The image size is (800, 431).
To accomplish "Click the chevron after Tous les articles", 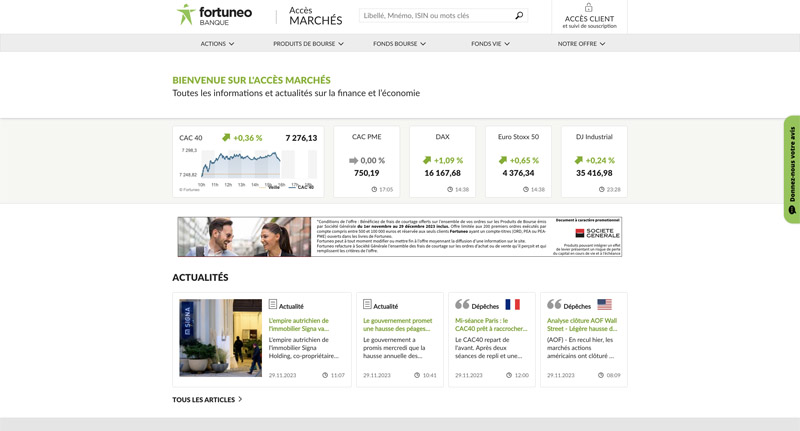I will (x=240, y=399).
